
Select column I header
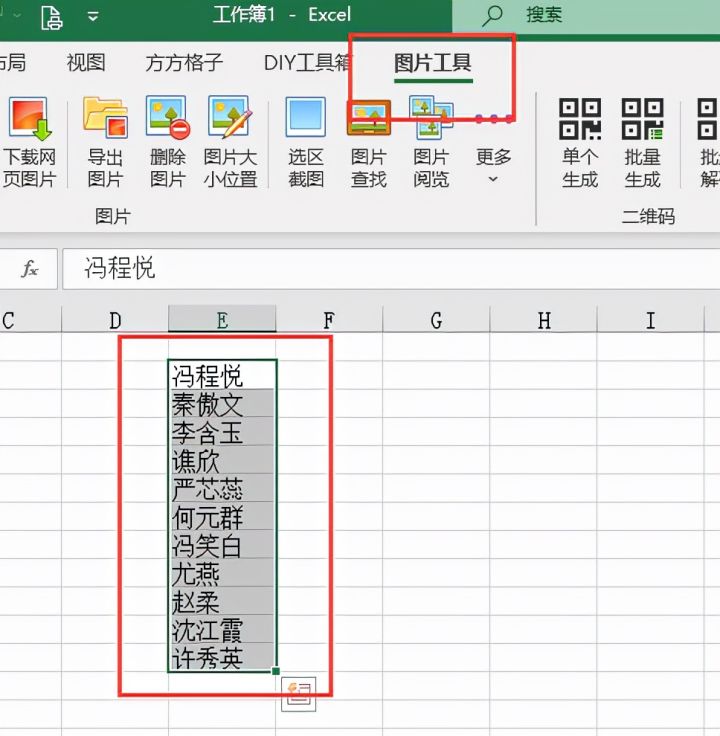[651, 321]
